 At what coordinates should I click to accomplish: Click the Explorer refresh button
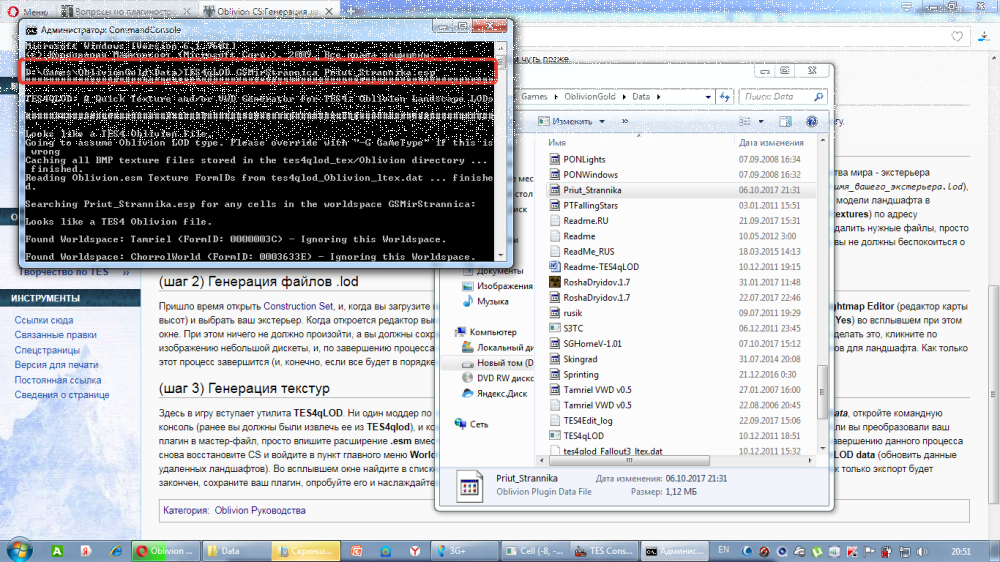pos(724,96)
